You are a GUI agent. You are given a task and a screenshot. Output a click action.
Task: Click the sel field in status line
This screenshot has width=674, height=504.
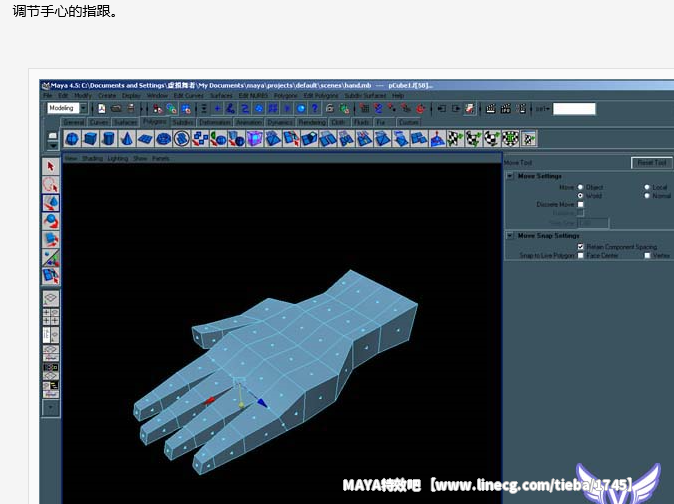pos(574,109)
